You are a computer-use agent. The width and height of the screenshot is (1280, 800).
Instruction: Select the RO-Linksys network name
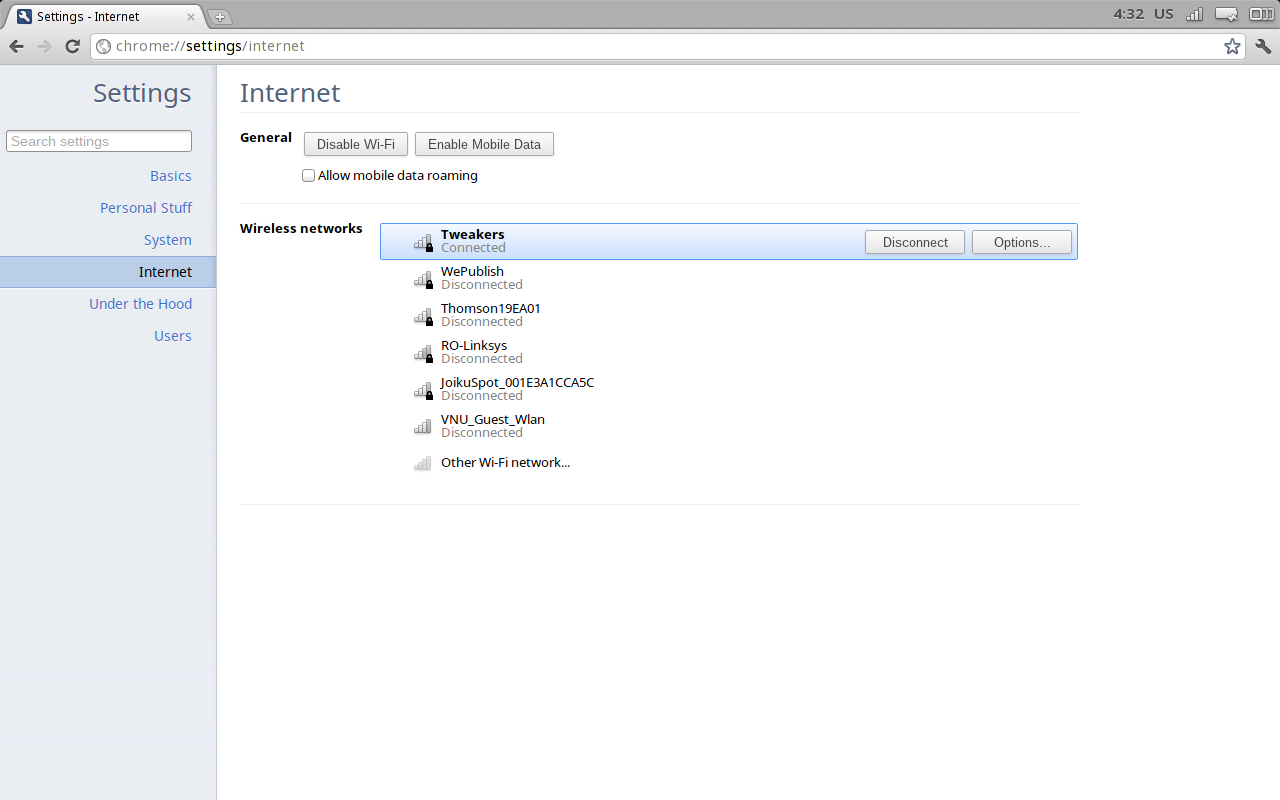474,345
